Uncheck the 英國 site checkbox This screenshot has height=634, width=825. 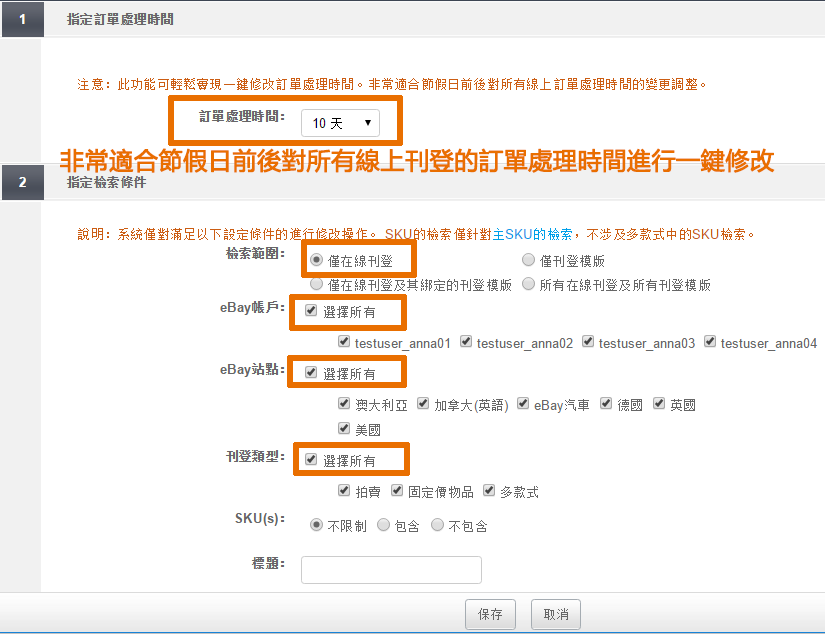click(659, 404)
